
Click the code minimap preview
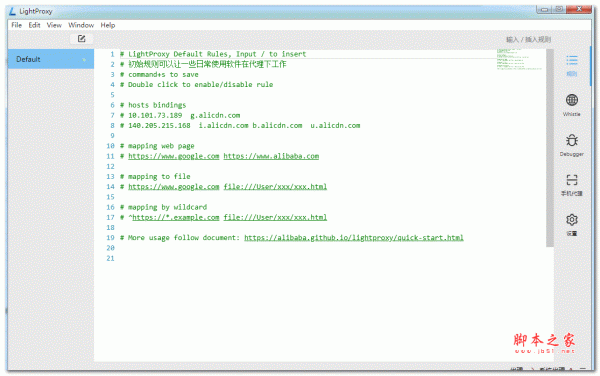(519, 60)
